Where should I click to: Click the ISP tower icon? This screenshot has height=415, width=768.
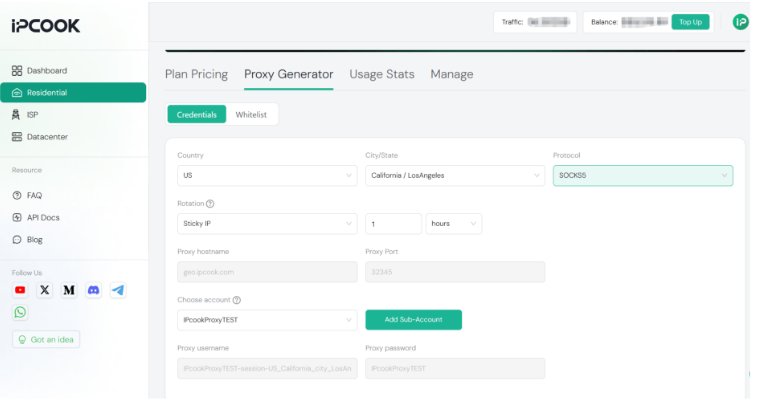pos(16,115)
